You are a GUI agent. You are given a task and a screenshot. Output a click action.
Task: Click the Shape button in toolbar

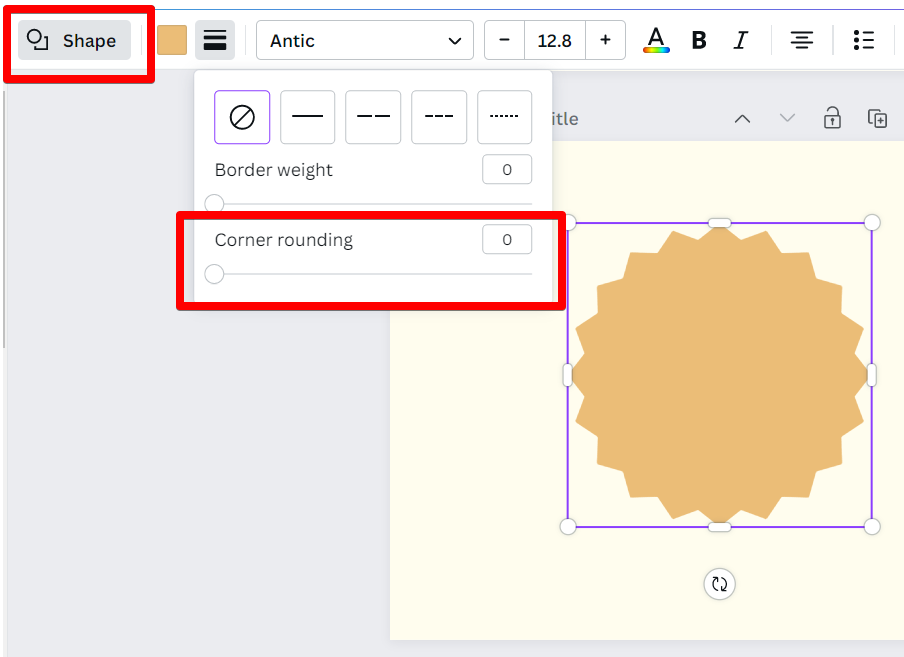coord(74,41)
